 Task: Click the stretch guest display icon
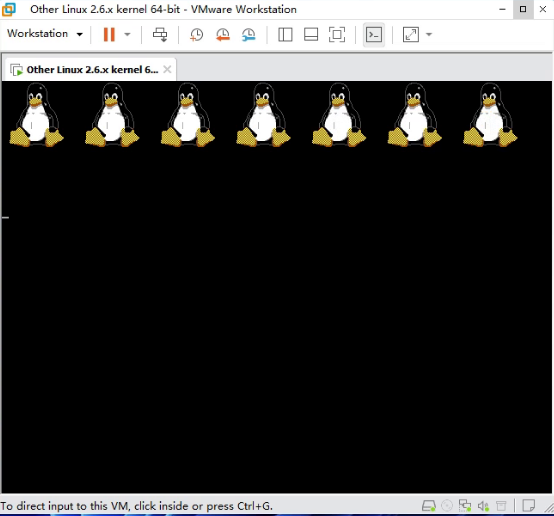coord(411,35)
